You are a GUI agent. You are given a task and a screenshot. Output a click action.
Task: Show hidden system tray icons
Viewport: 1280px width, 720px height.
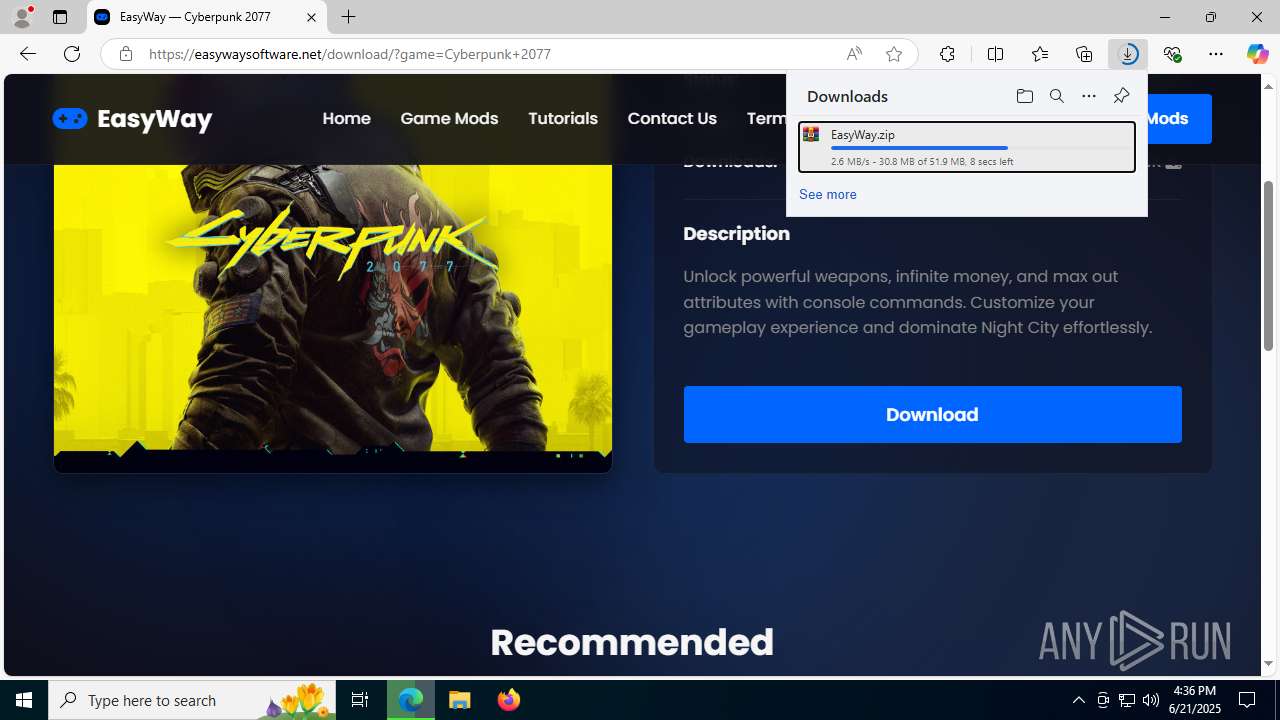[1078, 700]
